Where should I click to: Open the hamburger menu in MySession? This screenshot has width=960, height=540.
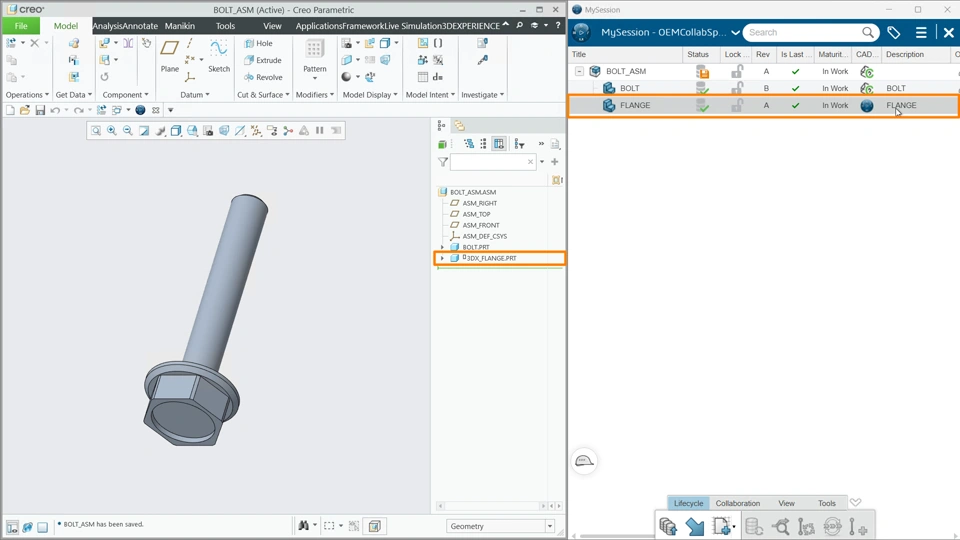click(921, 32)
